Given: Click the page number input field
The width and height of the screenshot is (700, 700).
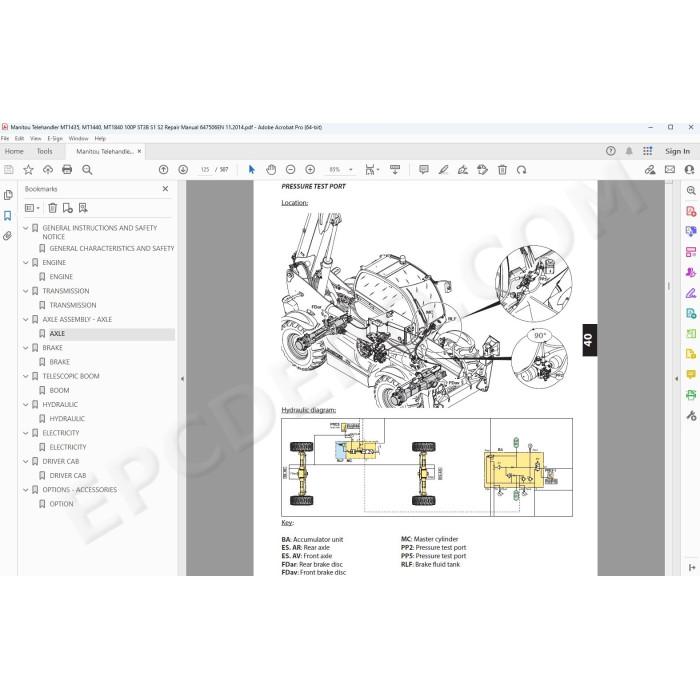Looking at the screenshot, I should click(x=205, y=170).
